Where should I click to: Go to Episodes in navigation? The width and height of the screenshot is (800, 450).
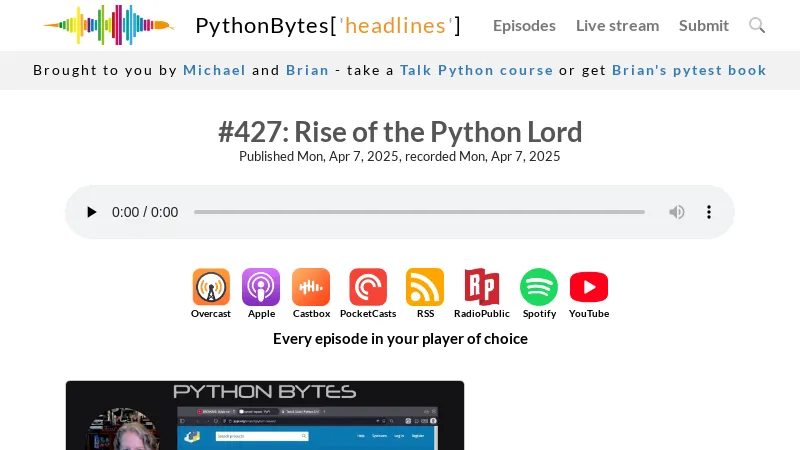click(x=524, y=25)
